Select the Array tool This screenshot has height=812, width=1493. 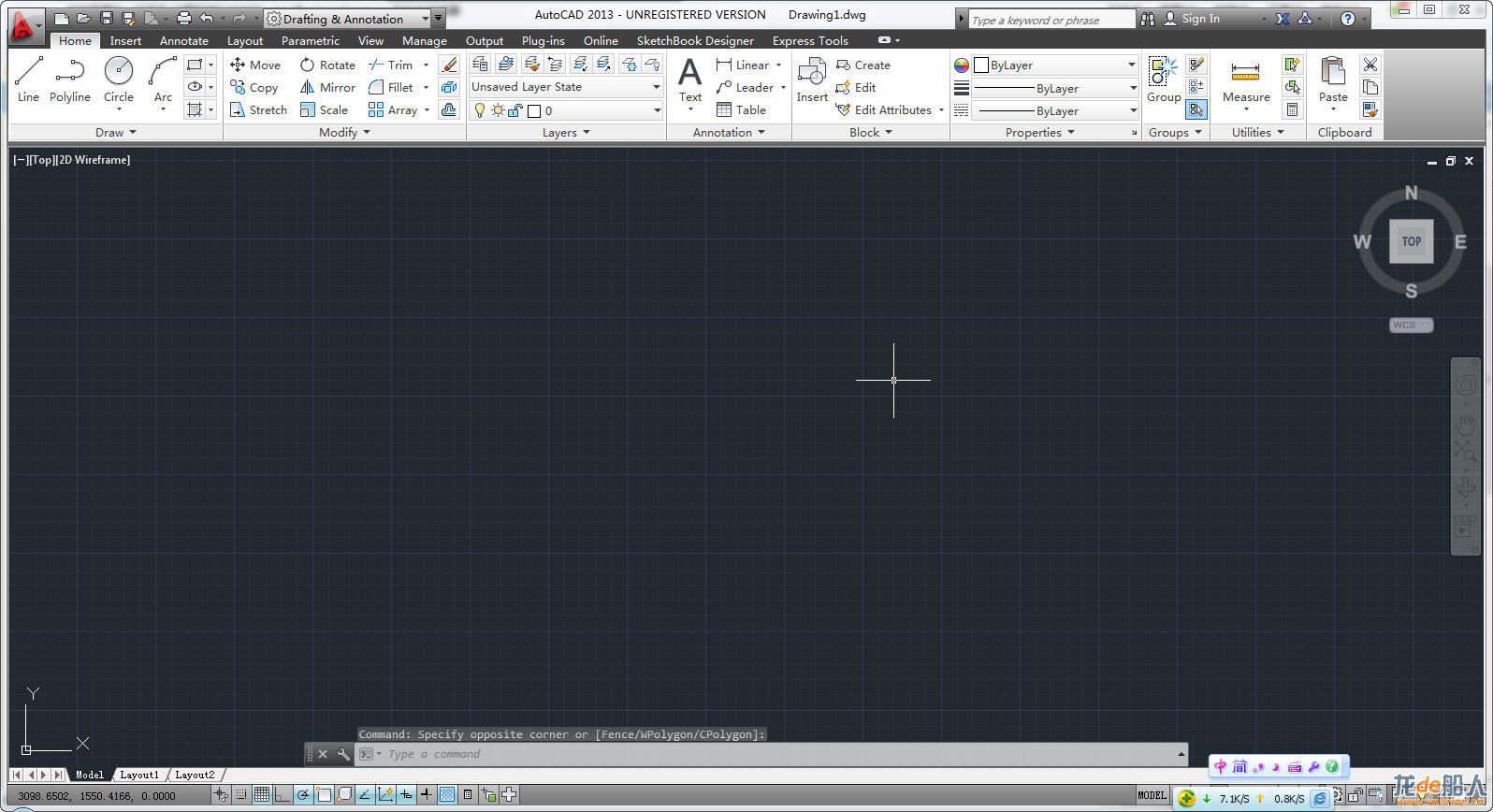(x=393, y=109)
